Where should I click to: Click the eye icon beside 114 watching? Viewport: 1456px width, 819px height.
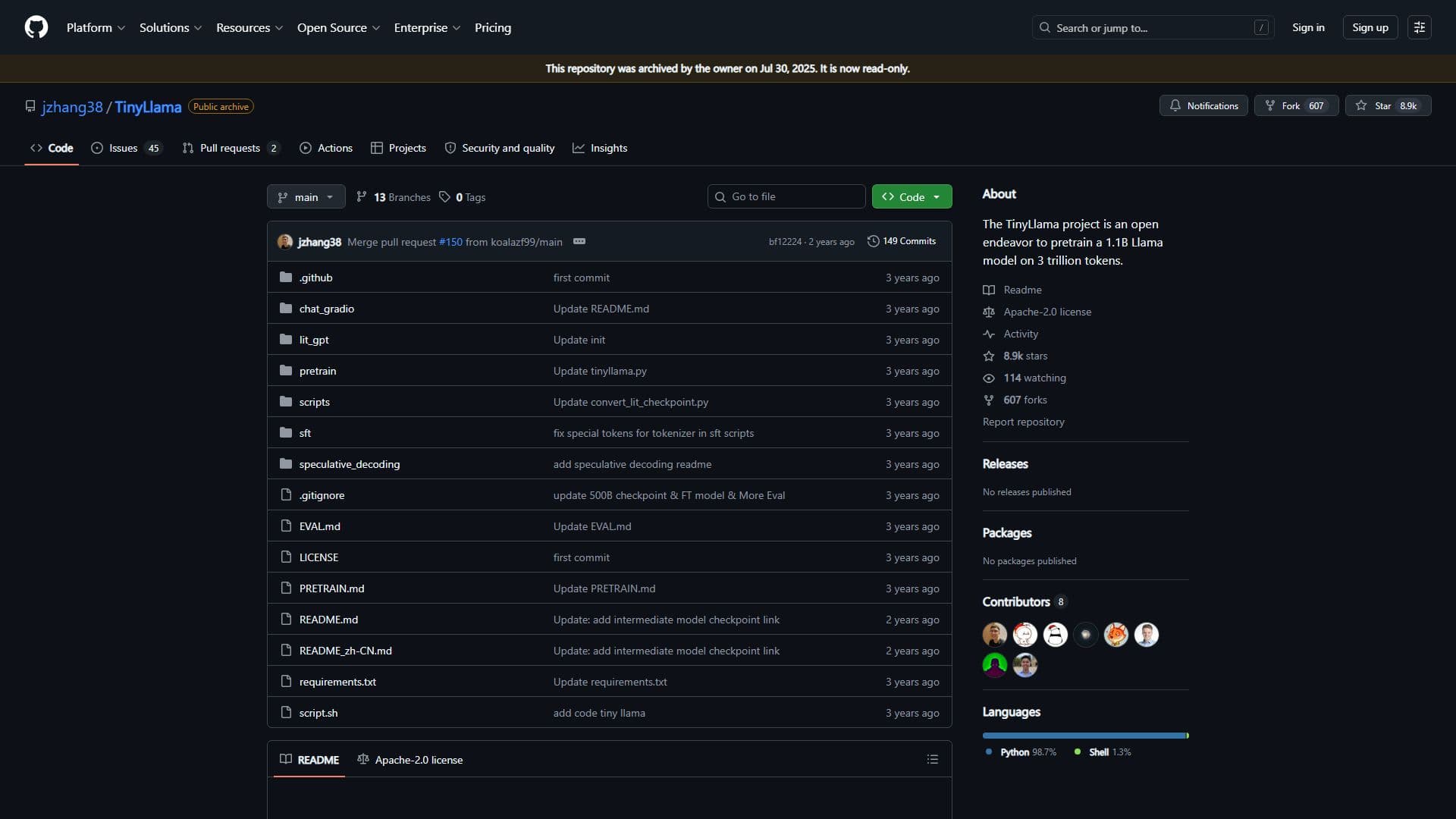(x=989, y=378)
